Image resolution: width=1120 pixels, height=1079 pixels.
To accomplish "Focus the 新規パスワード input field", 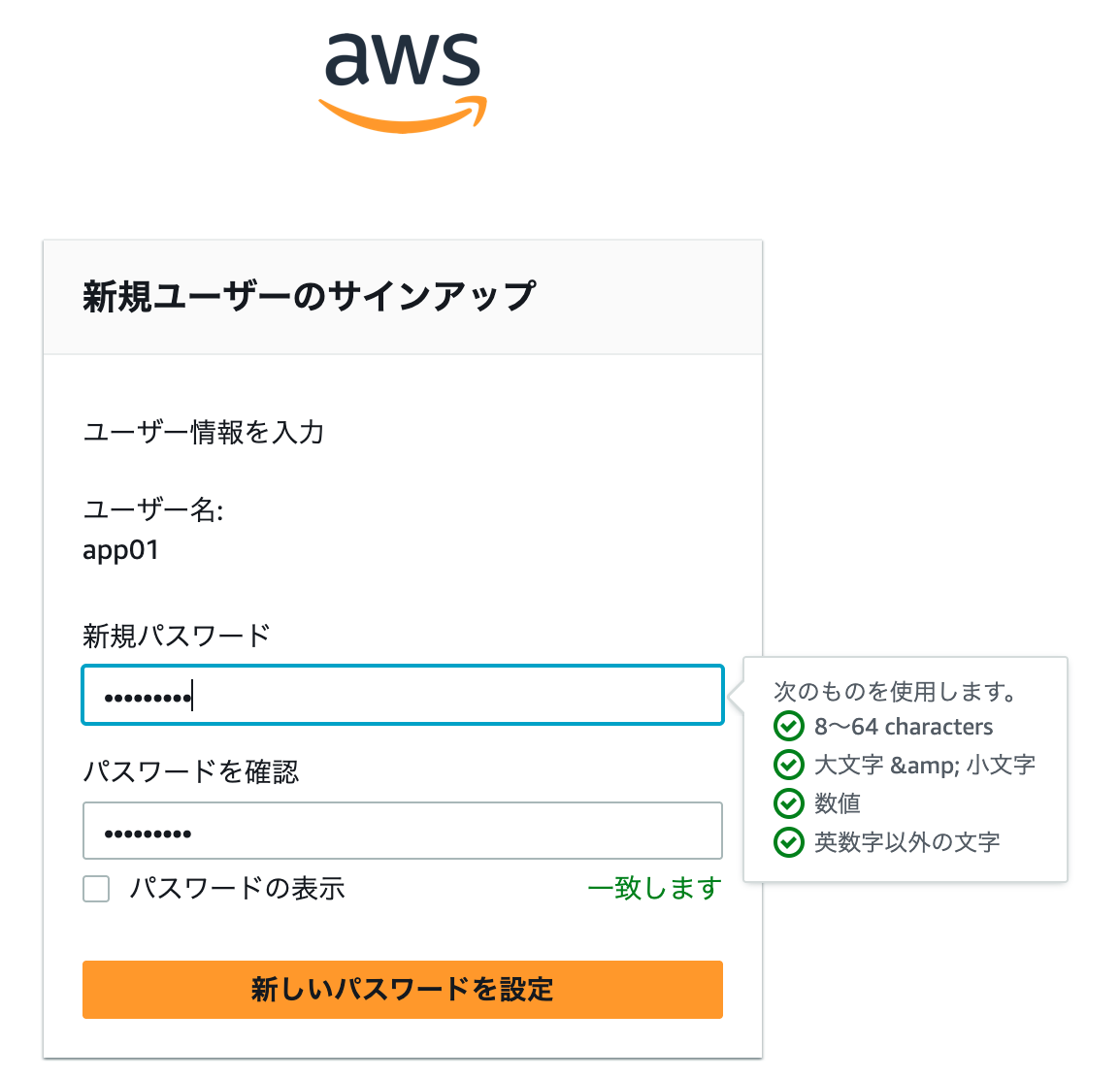I will click(403, 695).
